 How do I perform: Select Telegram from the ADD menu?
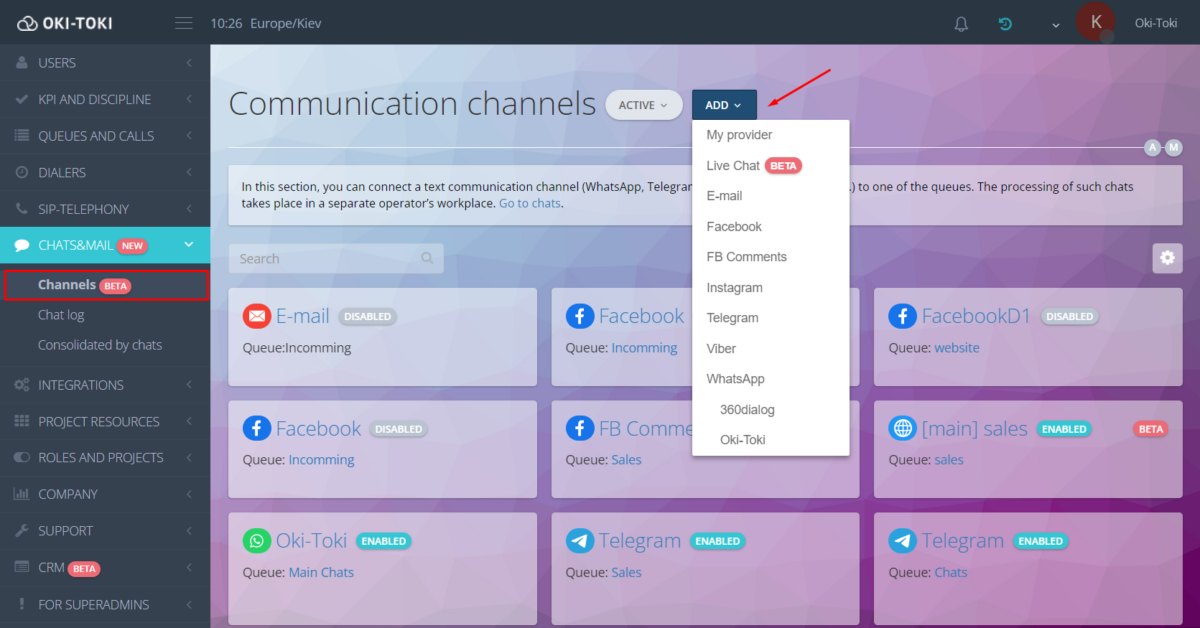tap(732, 318)
